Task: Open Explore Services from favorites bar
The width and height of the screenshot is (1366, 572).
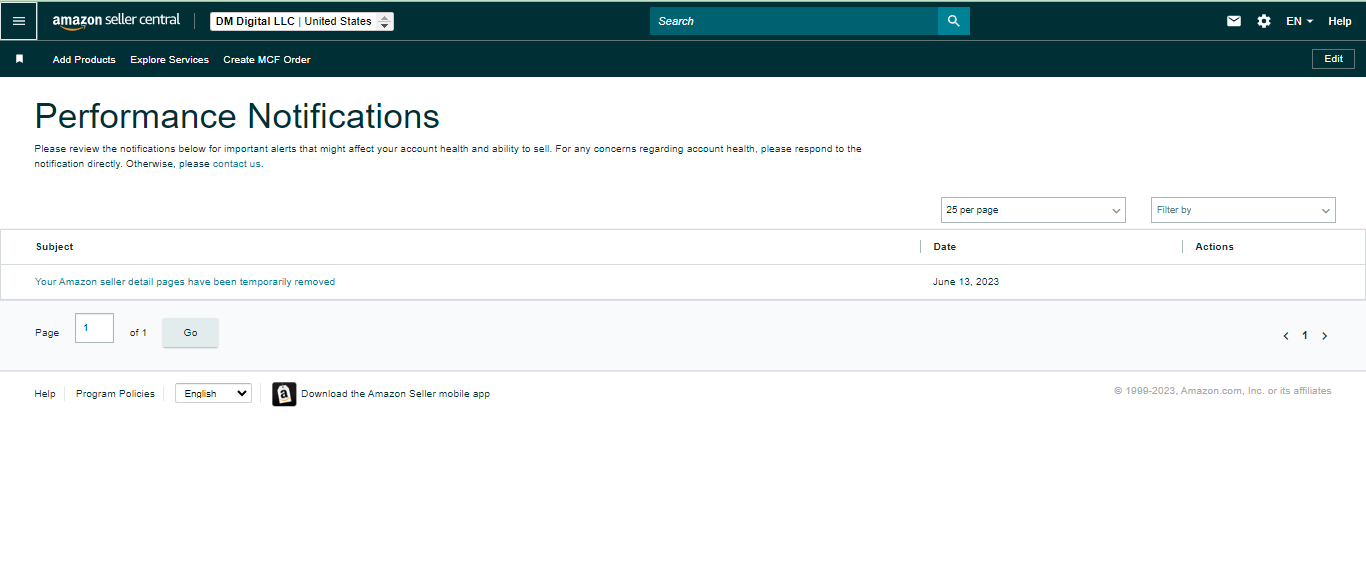Action: click(170, 60)
